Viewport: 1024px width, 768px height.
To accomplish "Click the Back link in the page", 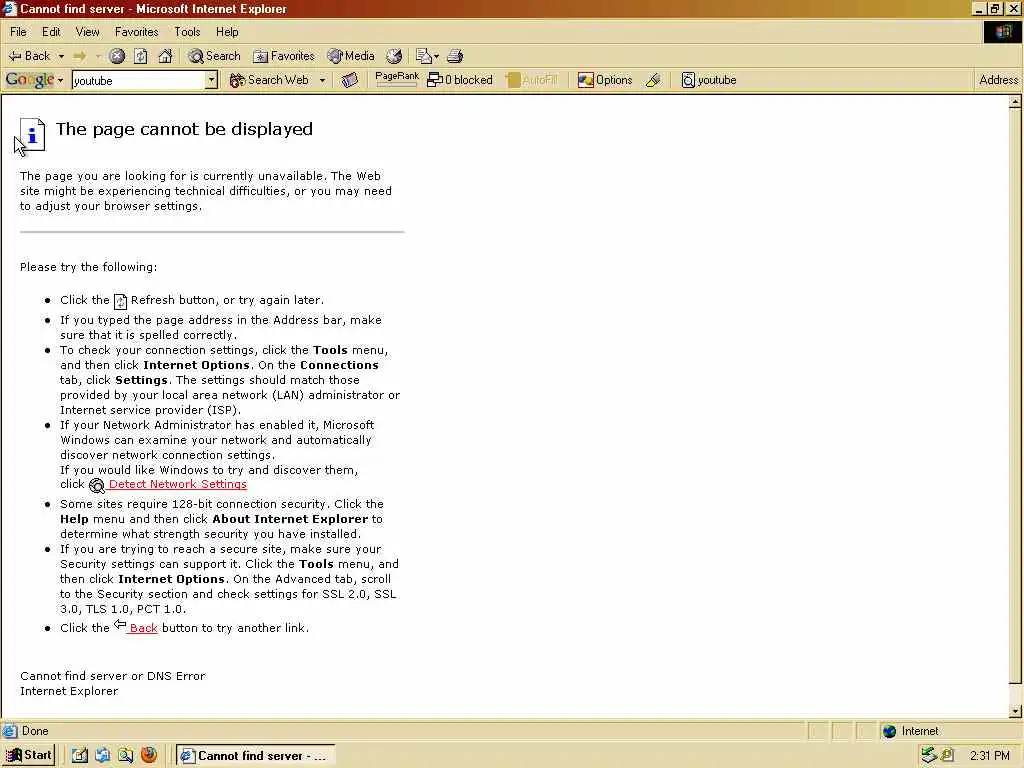I will click(143, 628).
